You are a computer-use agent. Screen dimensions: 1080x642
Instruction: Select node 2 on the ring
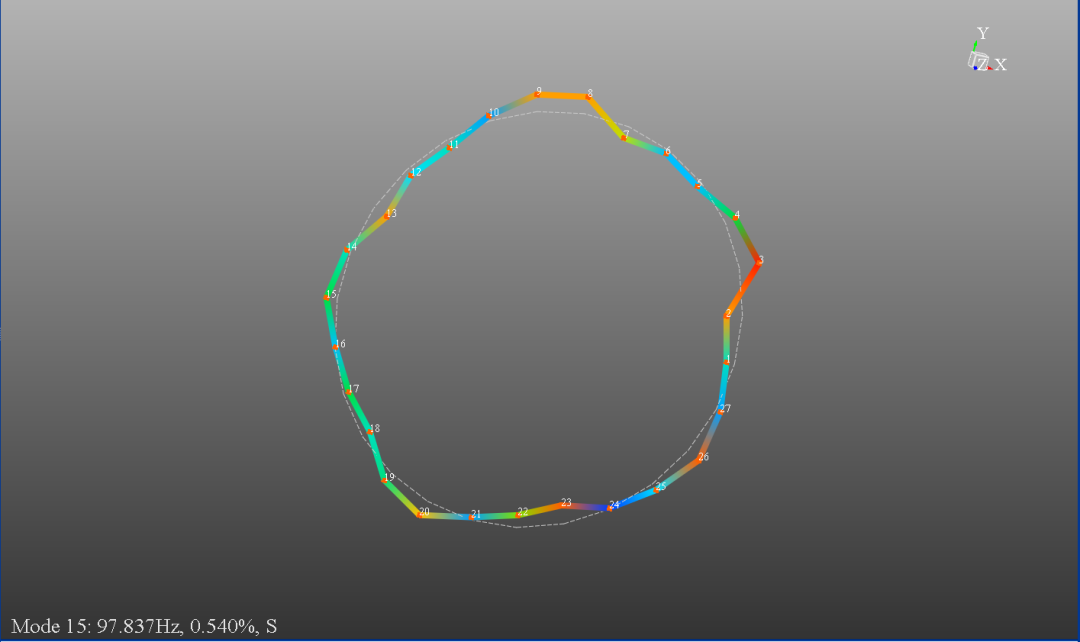tap(727, 315)
